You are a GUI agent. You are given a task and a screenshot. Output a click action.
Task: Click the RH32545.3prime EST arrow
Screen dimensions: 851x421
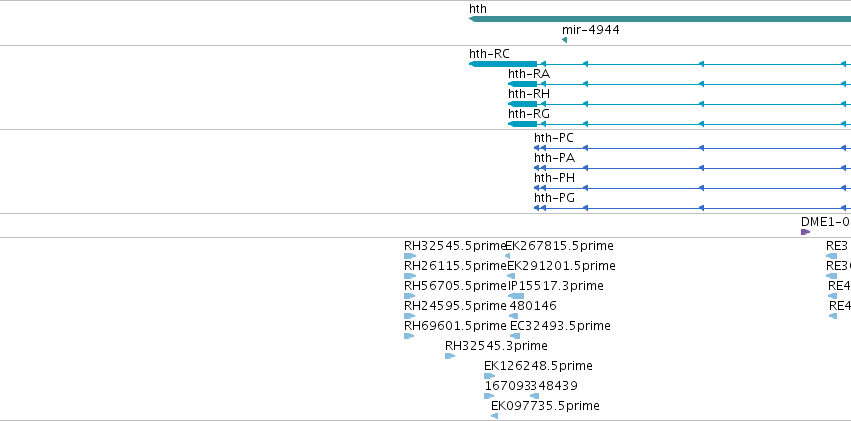pos(450,356)
